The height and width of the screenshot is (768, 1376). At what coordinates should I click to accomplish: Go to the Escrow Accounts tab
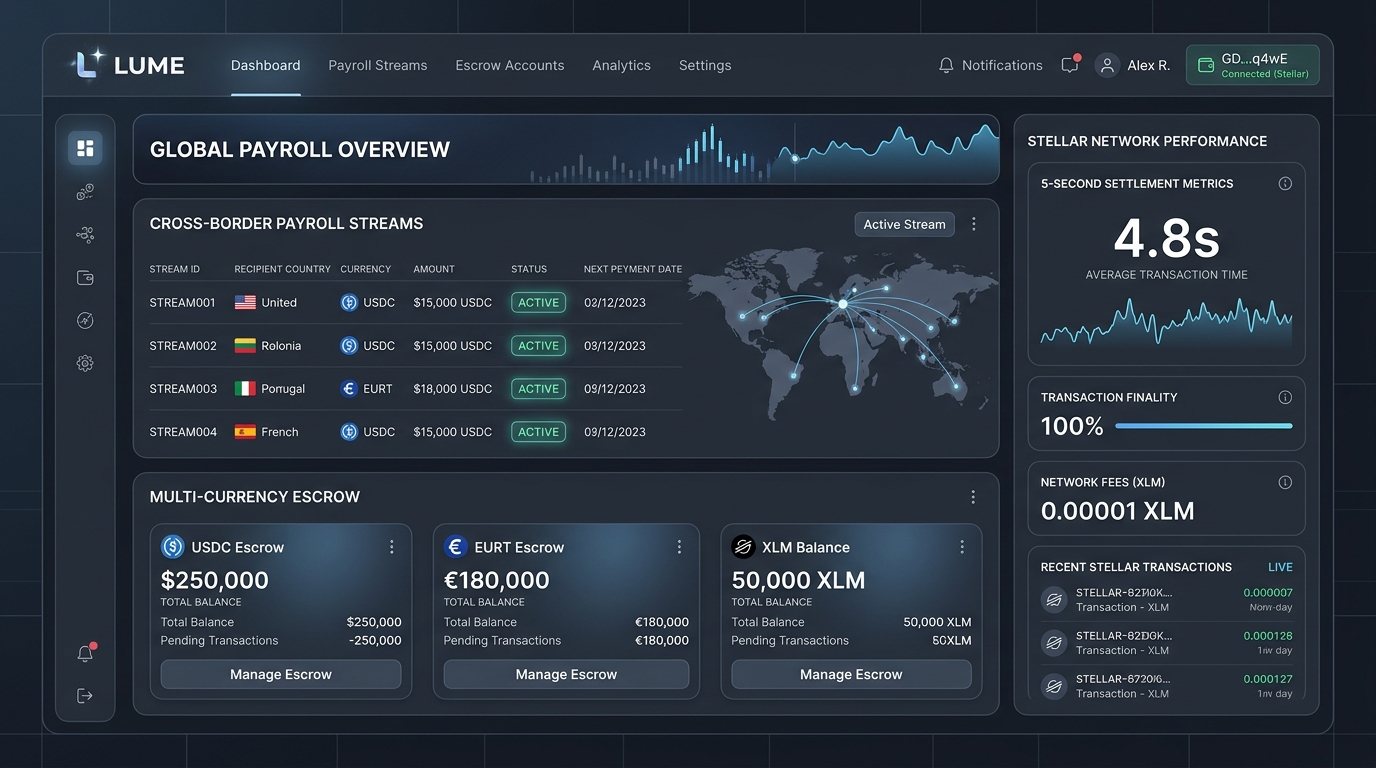510,65
